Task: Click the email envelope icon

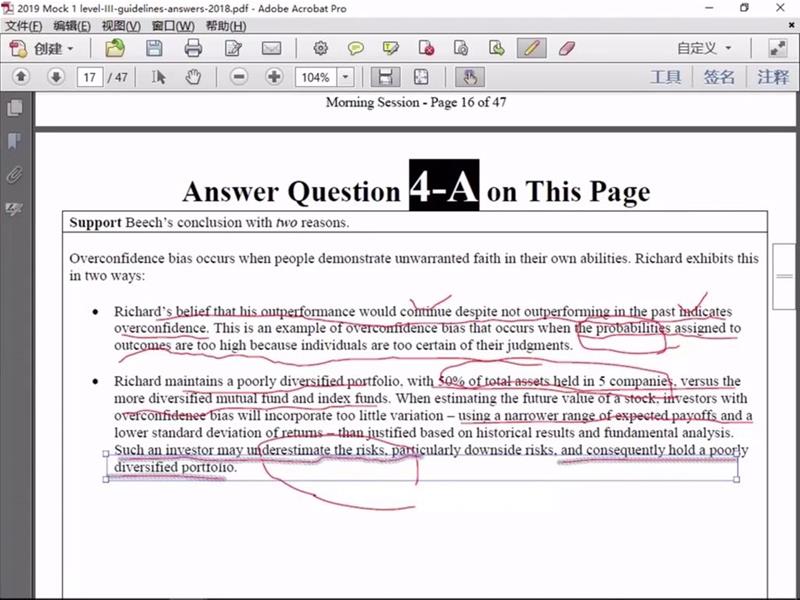Action: [x=271, y=48]
